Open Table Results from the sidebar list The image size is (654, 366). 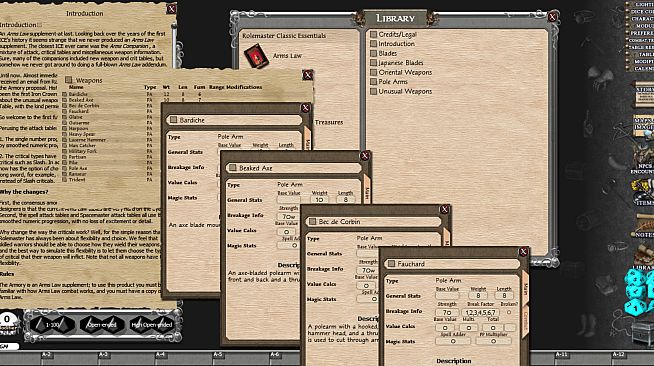(641, 47)
